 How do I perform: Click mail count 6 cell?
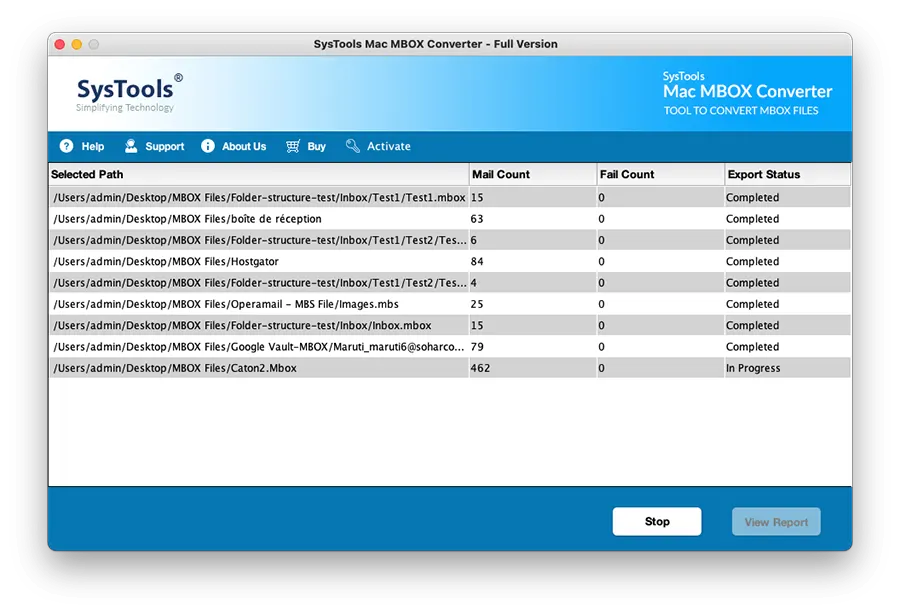[533, 240]
